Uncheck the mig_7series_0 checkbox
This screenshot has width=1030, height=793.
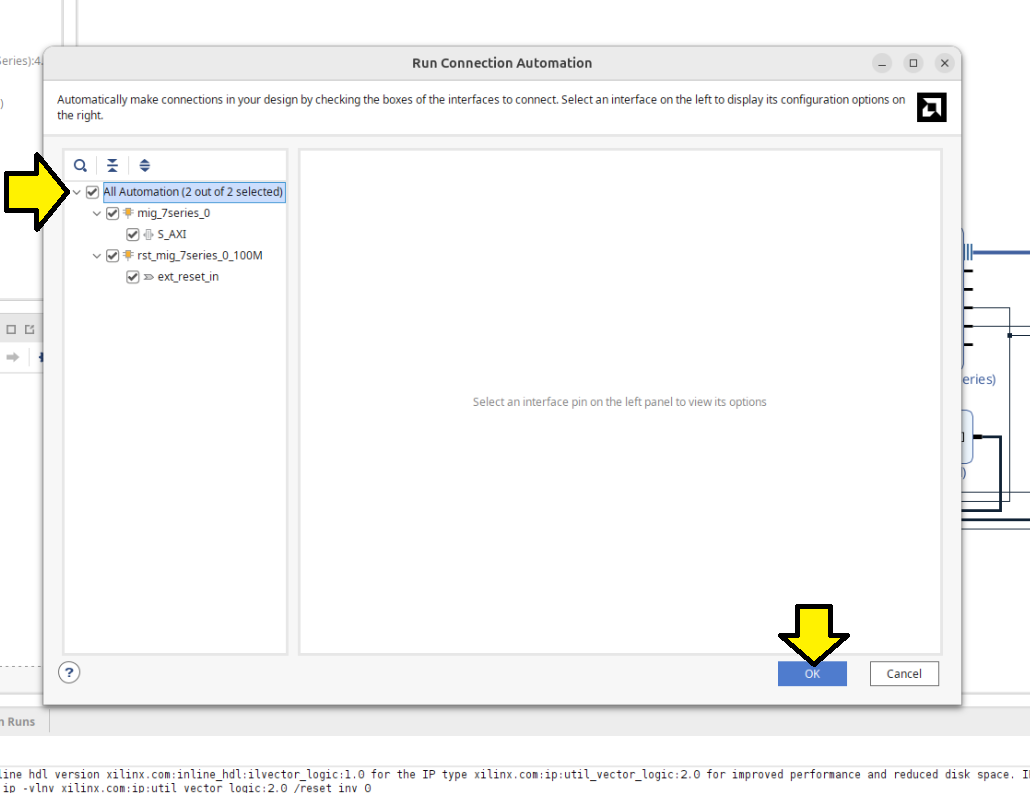tap(113, 213)
